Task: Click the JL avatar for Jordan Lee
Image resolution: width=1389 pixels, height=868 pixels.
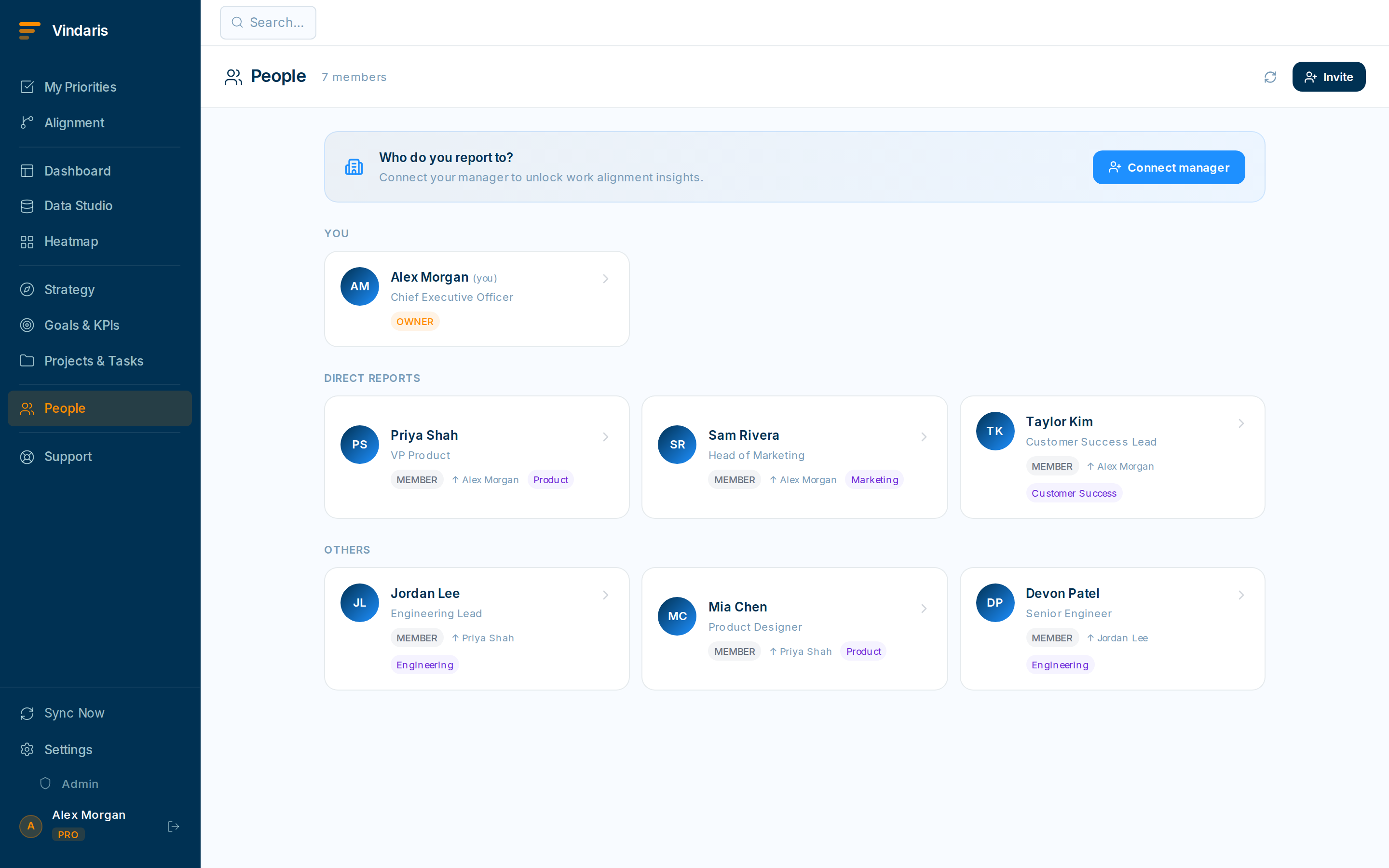Action: (359, 603)
